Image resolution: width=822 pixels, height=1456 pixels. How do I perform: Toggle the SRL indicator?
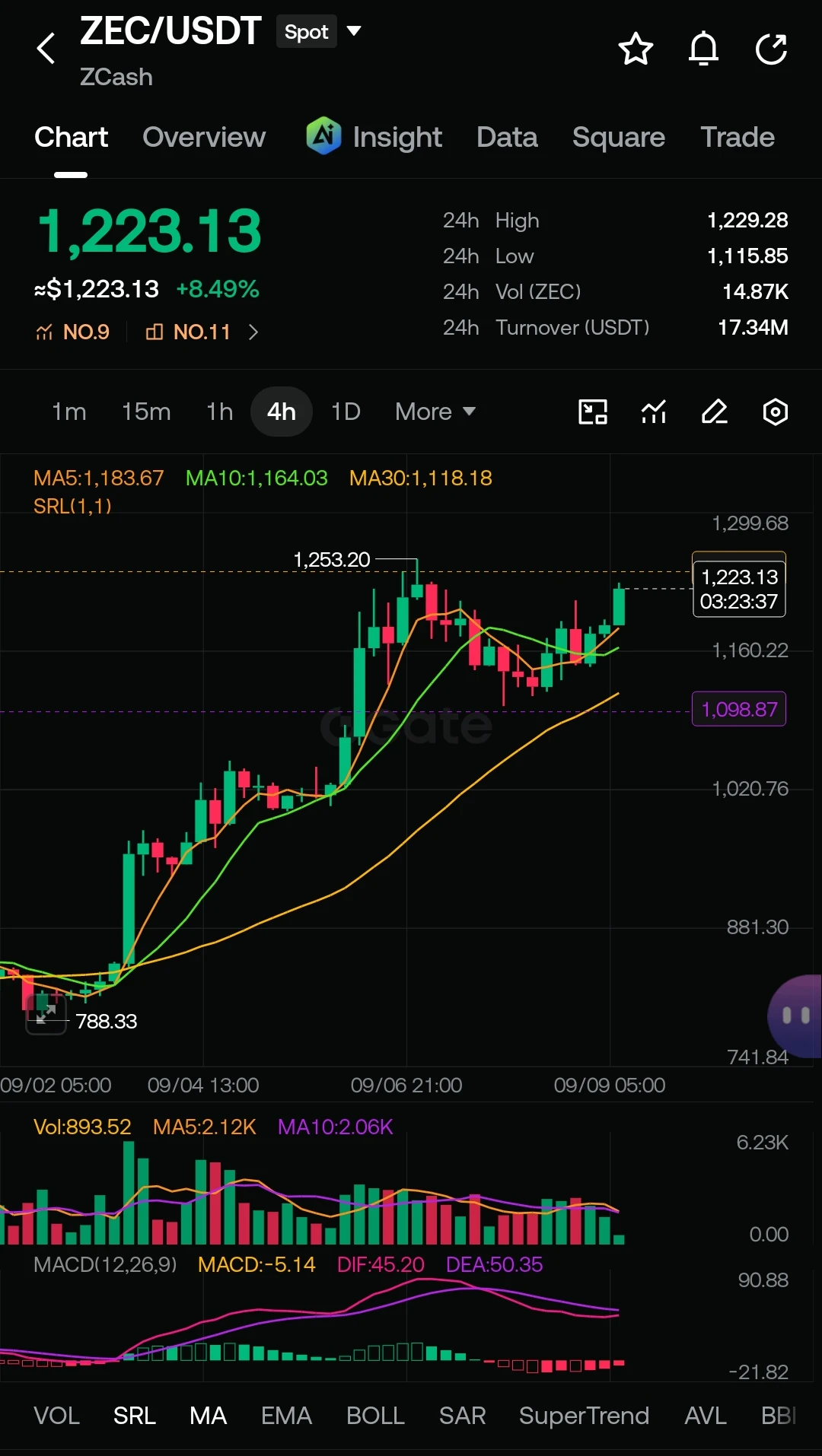[134, 1416]
